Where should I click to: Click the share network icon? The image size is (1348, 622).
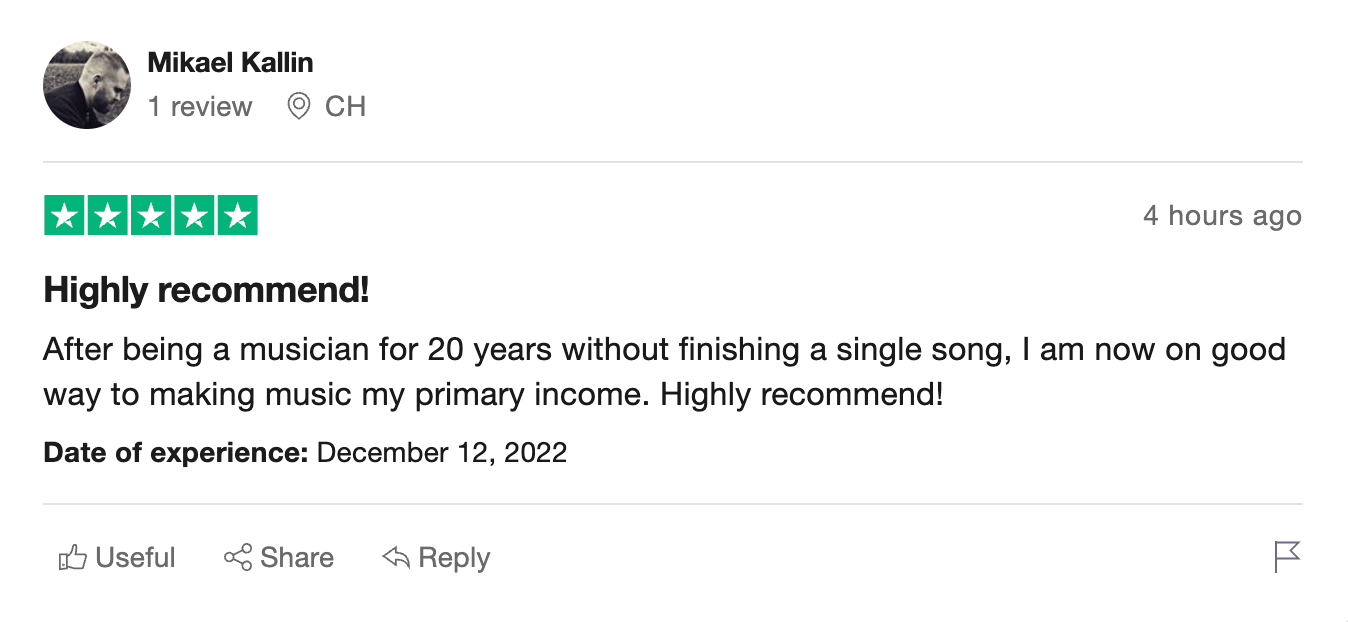[238, 558]
